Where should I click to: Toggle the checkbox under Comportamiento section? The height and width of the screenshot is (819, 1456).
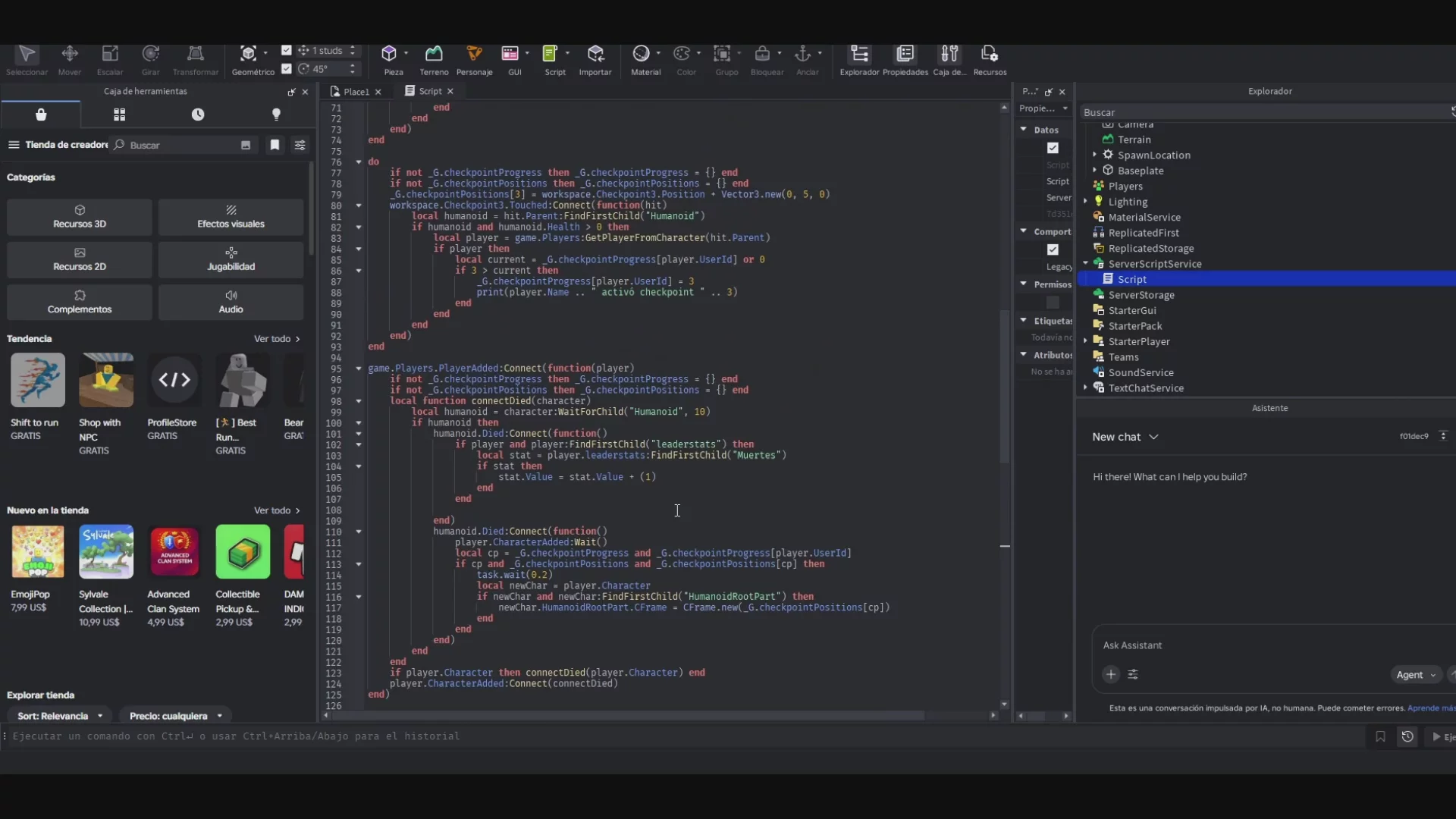click(x=1053, y=249)
